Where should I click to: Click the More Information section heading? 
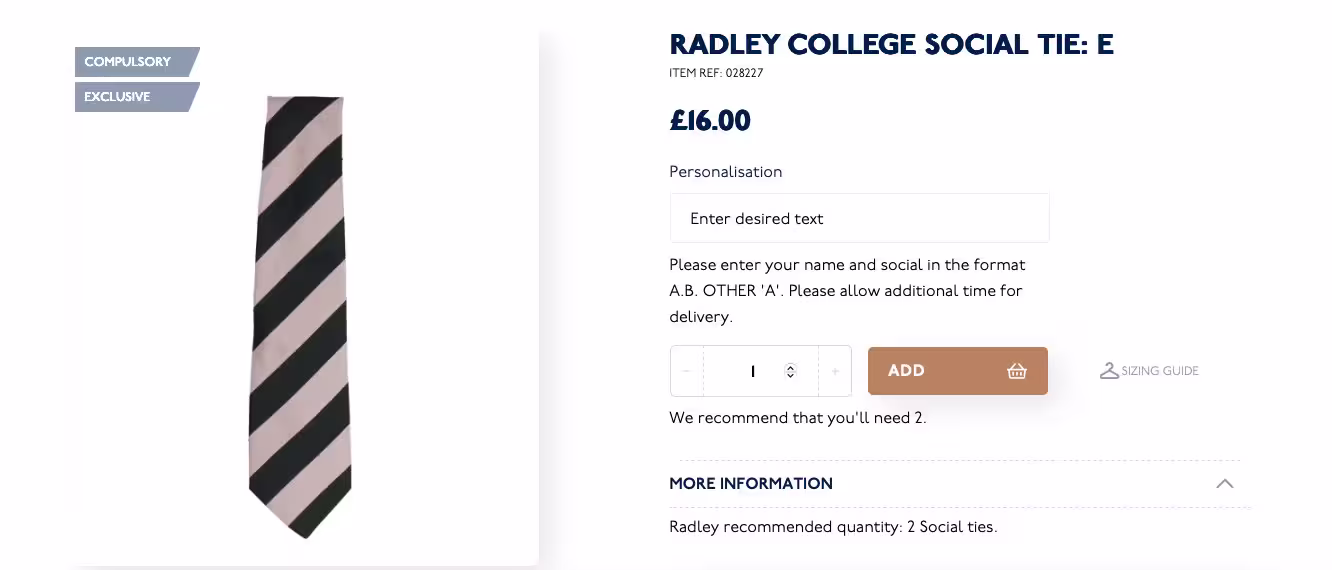(x=751, y=484)
